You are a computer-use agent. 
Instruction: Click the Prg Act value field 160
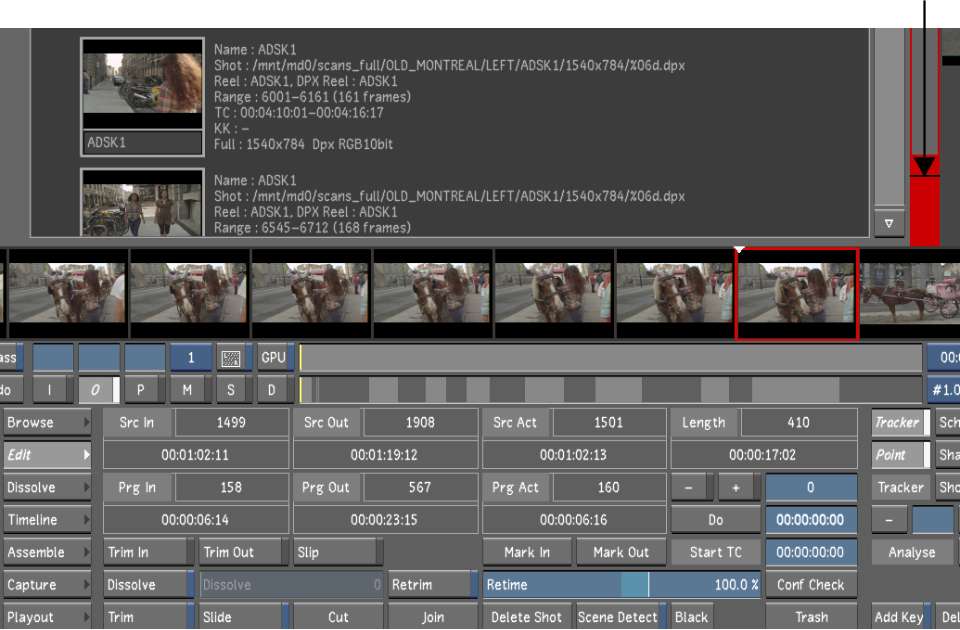[x=609, y=487]
